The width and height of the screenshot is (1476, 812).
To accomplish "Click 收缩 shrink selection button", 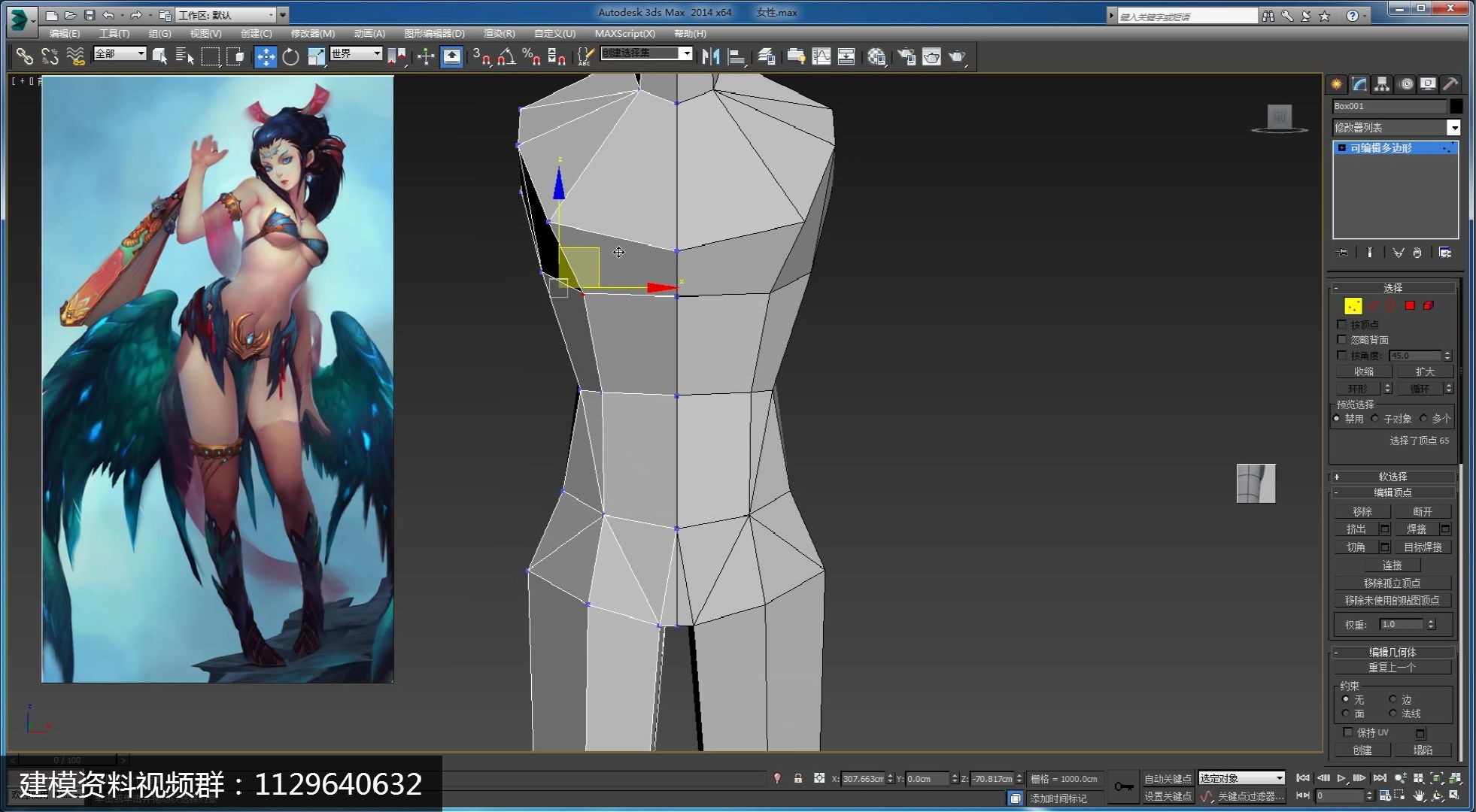I will point(1364,371).
